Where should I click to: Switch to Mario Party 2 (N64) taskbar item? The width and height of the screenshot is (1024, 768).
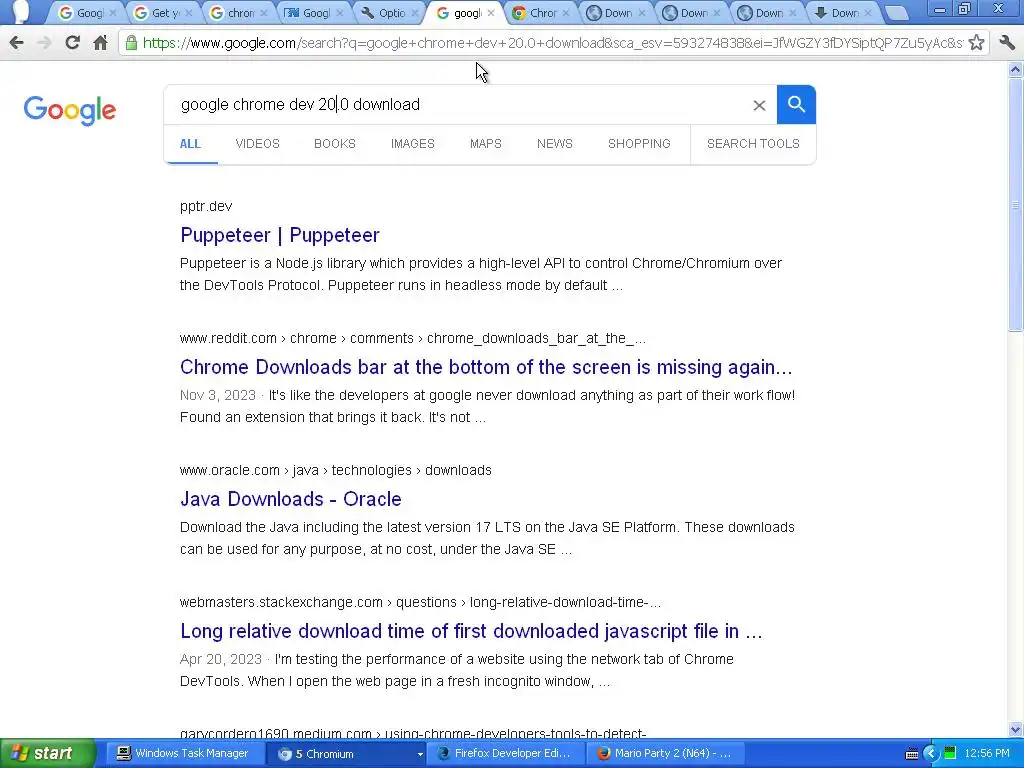[x=664, y=754]
